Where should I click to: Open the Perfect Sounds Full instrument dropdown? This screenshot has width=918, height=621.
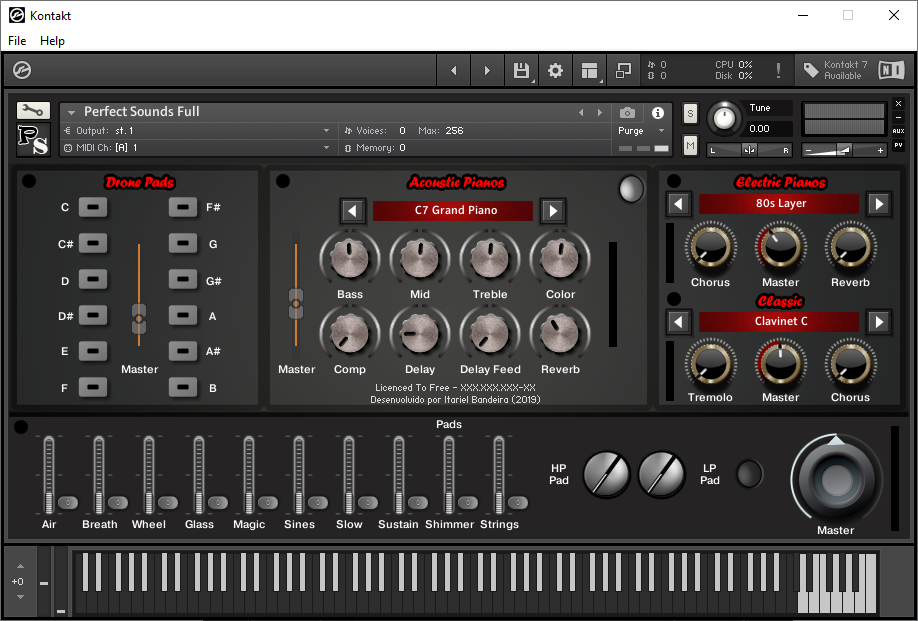click(x=71, y=112)
